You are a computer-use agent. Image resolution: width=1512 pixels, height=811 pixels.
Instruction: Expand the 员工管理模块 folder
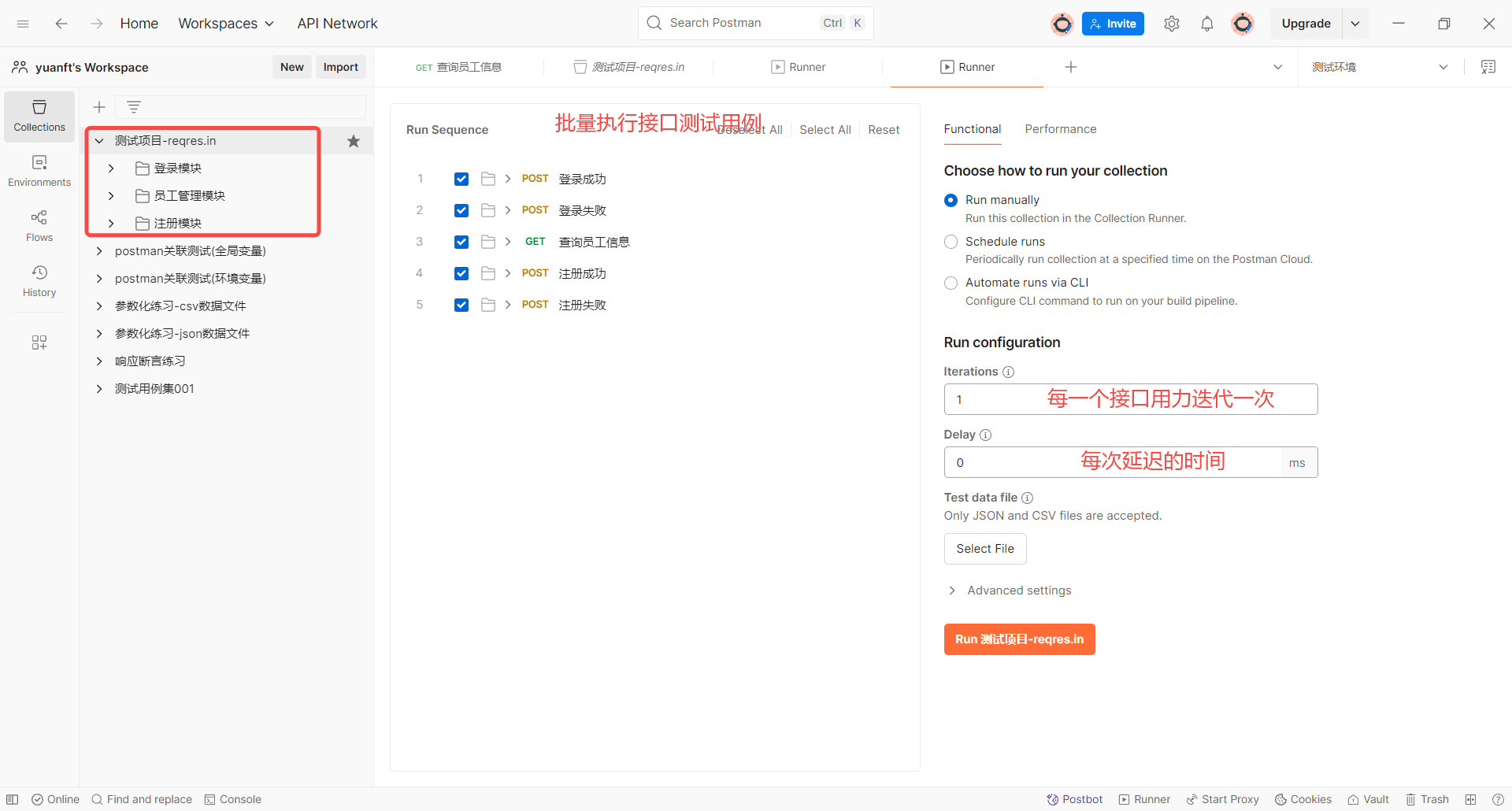click(111, 196)
